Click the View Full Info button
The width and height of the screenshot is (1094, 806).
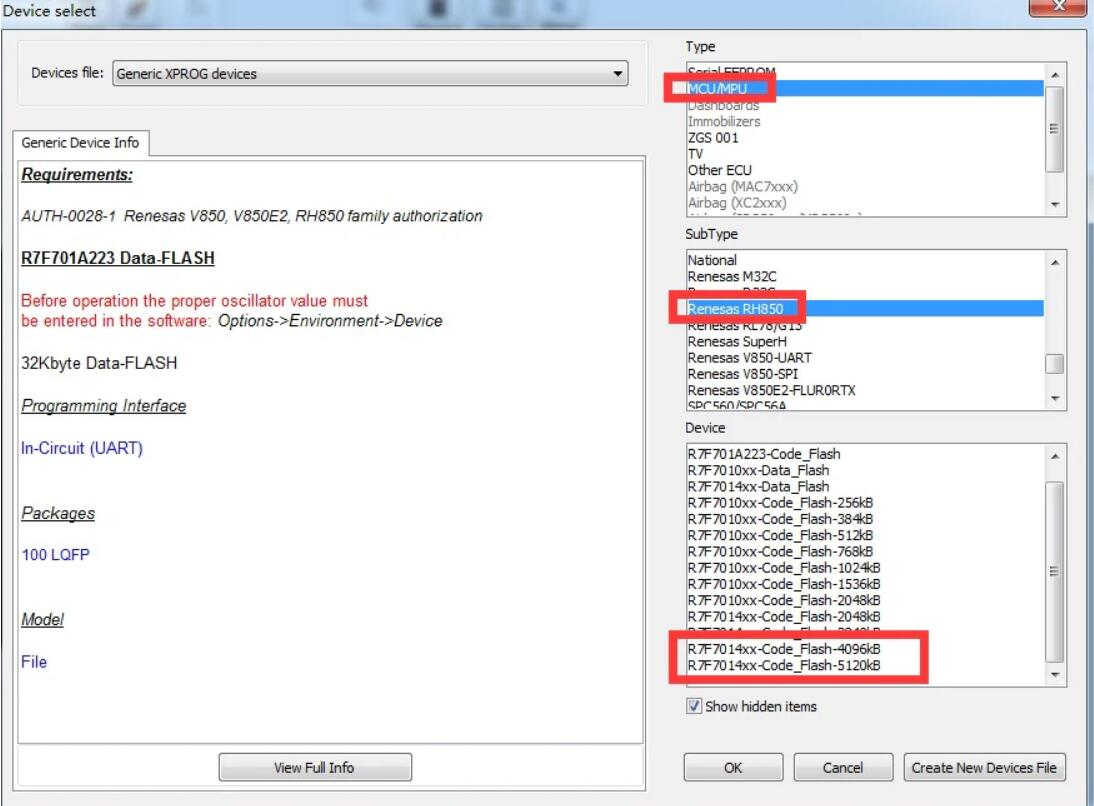click(315, 768)
